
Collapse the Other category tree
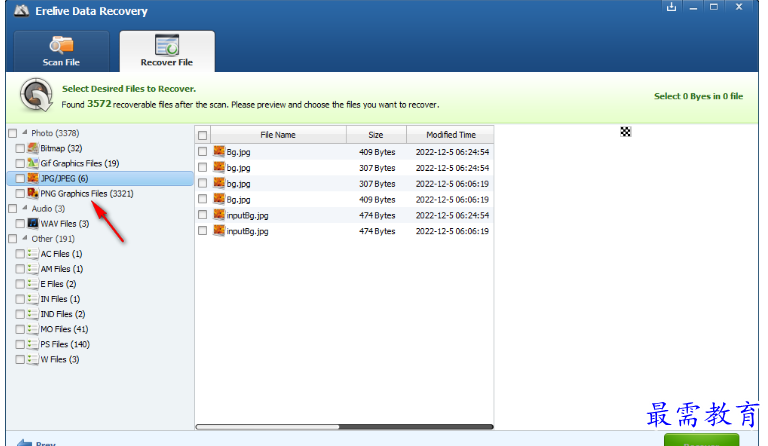coord(24,238)
